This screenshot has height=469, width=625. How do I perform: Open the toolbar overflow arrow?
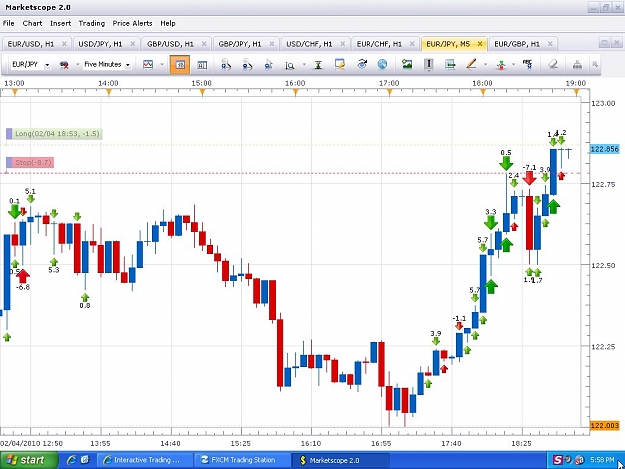point(595,64)
